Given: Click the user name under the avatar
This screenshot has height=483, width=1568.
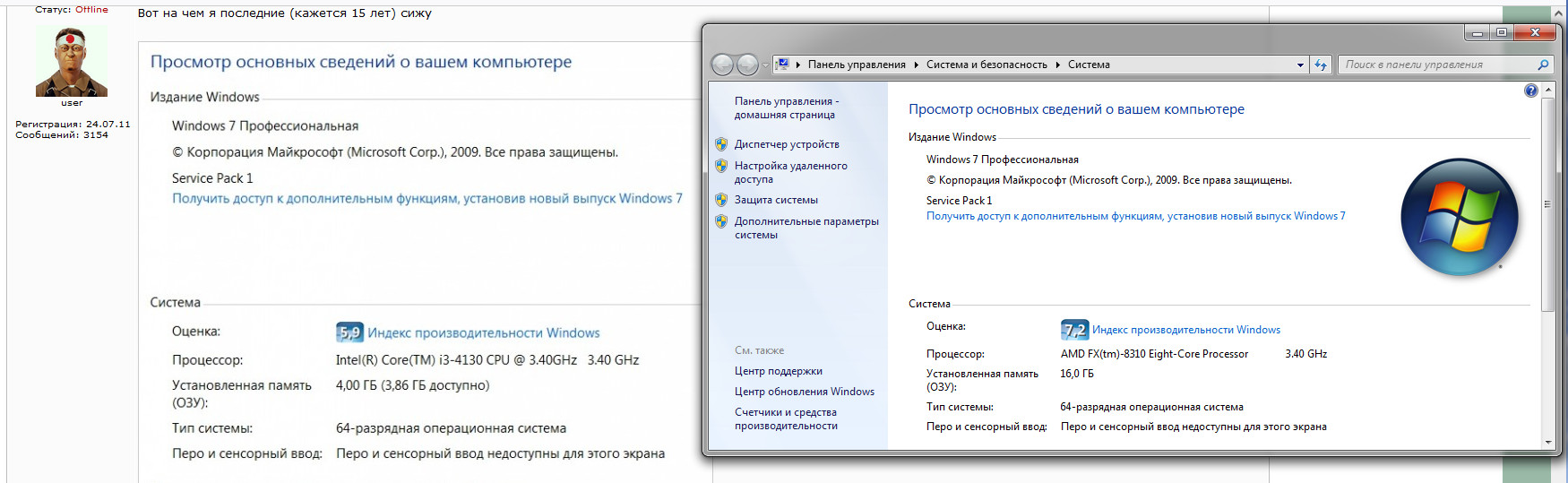Looking at the screenshot, I should click(x=72, y=103).
